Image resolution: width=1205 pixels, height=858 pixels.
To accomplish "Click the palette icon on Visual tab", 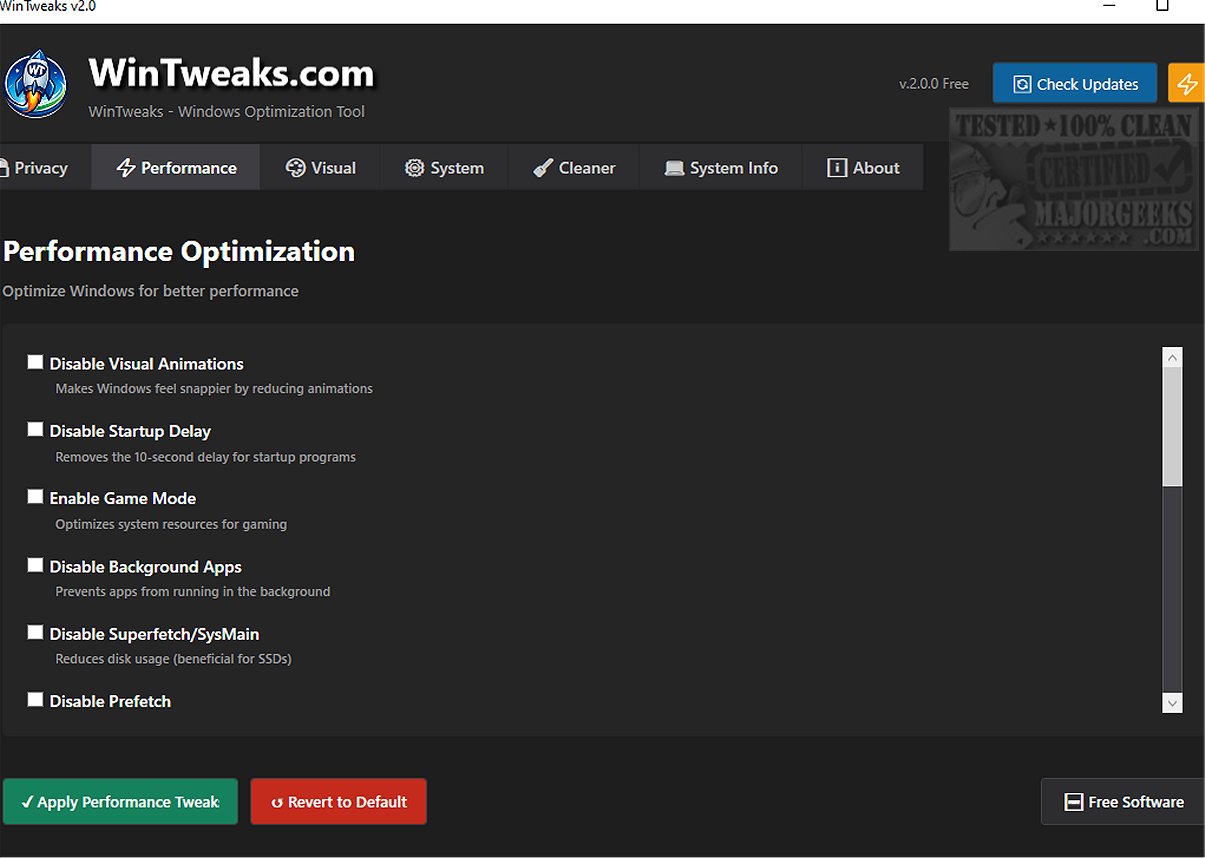I will tap(295, 168).
